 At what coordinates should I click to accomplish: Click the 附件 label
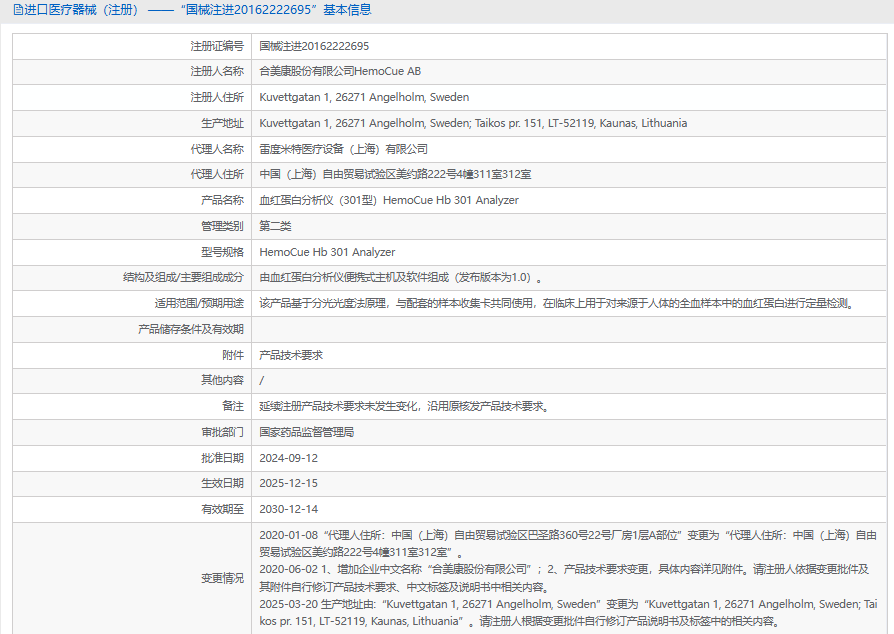point(233,355)
